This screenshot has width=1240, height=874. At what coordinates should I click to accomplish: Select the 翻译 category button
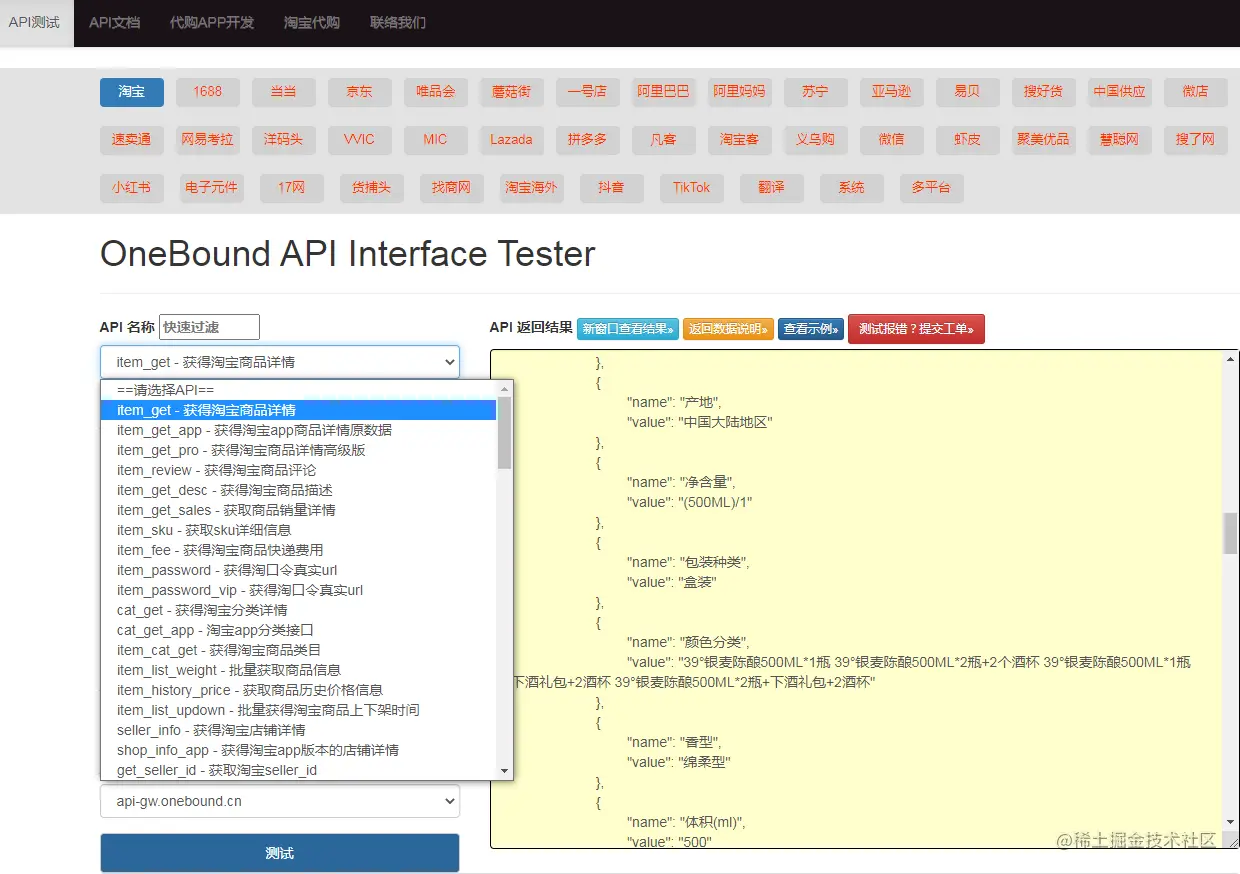(772, 188)
